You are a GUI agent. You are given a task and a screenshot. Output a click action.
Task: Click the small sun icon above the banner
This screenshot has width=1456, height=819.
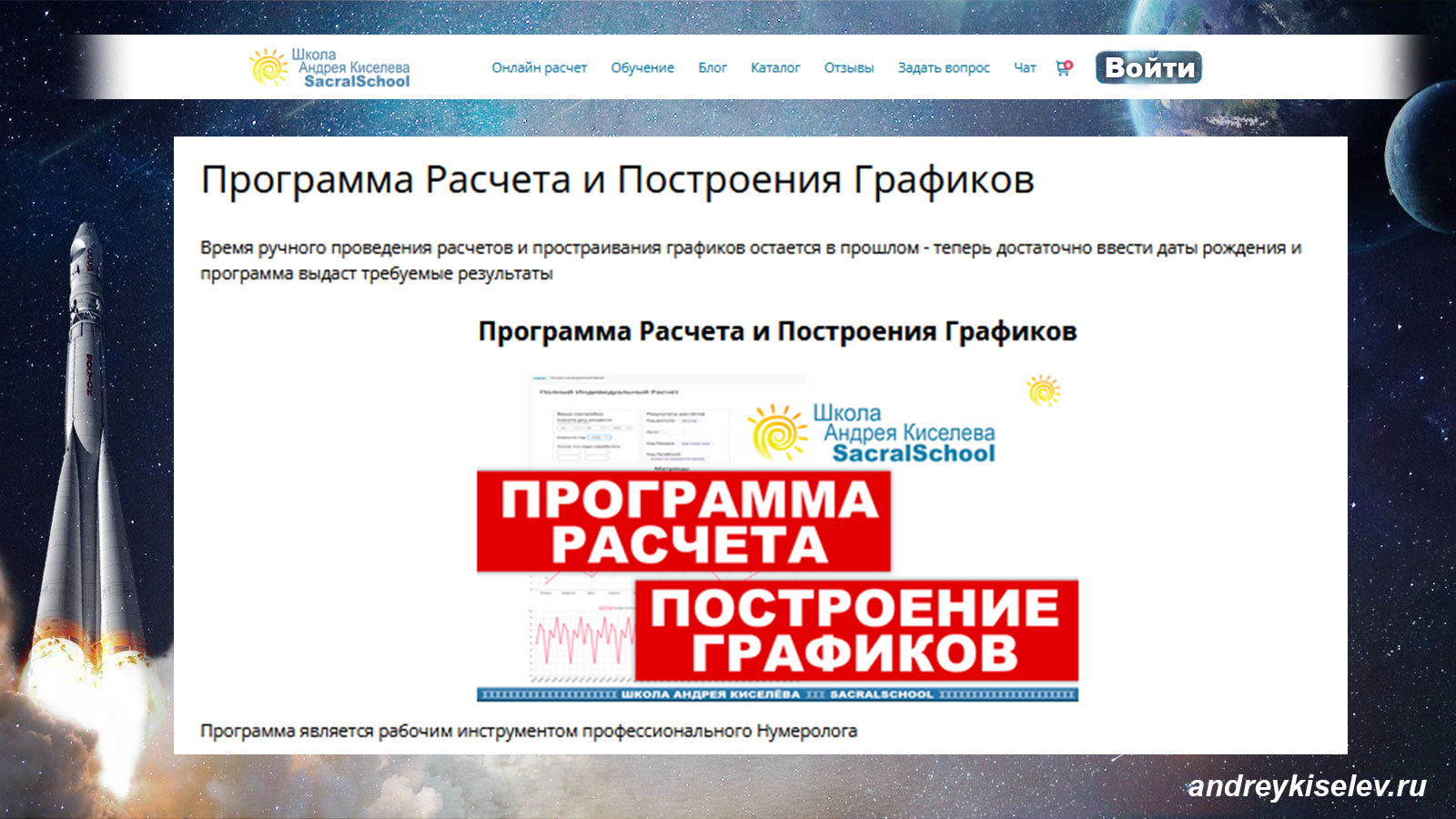pyautogui.click(x=1043, y=390)
